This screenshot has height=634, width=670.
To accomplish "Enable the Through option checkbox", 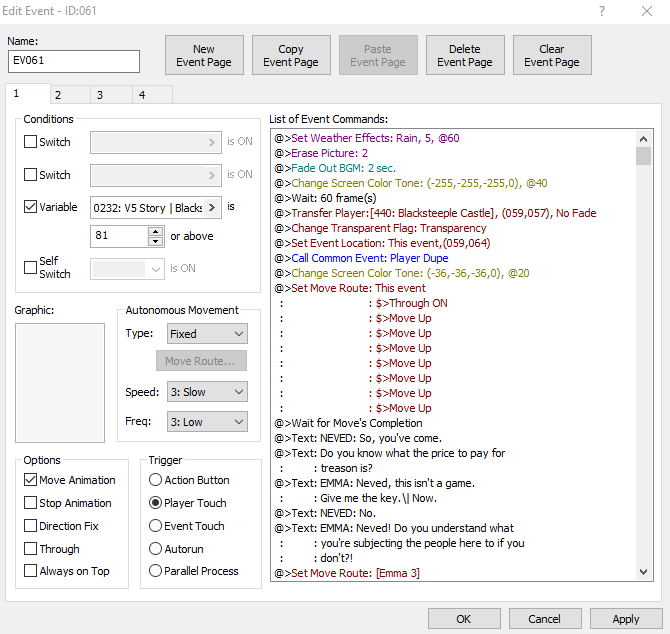I will [x=31, y=549].
